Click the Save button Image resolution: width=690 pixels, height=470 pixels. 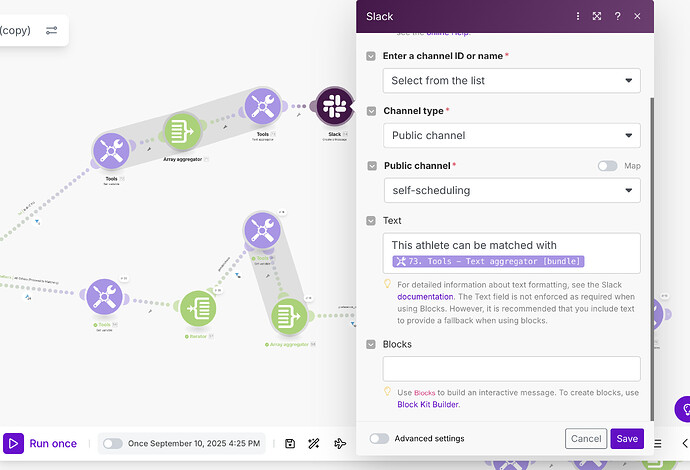click(627, 439)
